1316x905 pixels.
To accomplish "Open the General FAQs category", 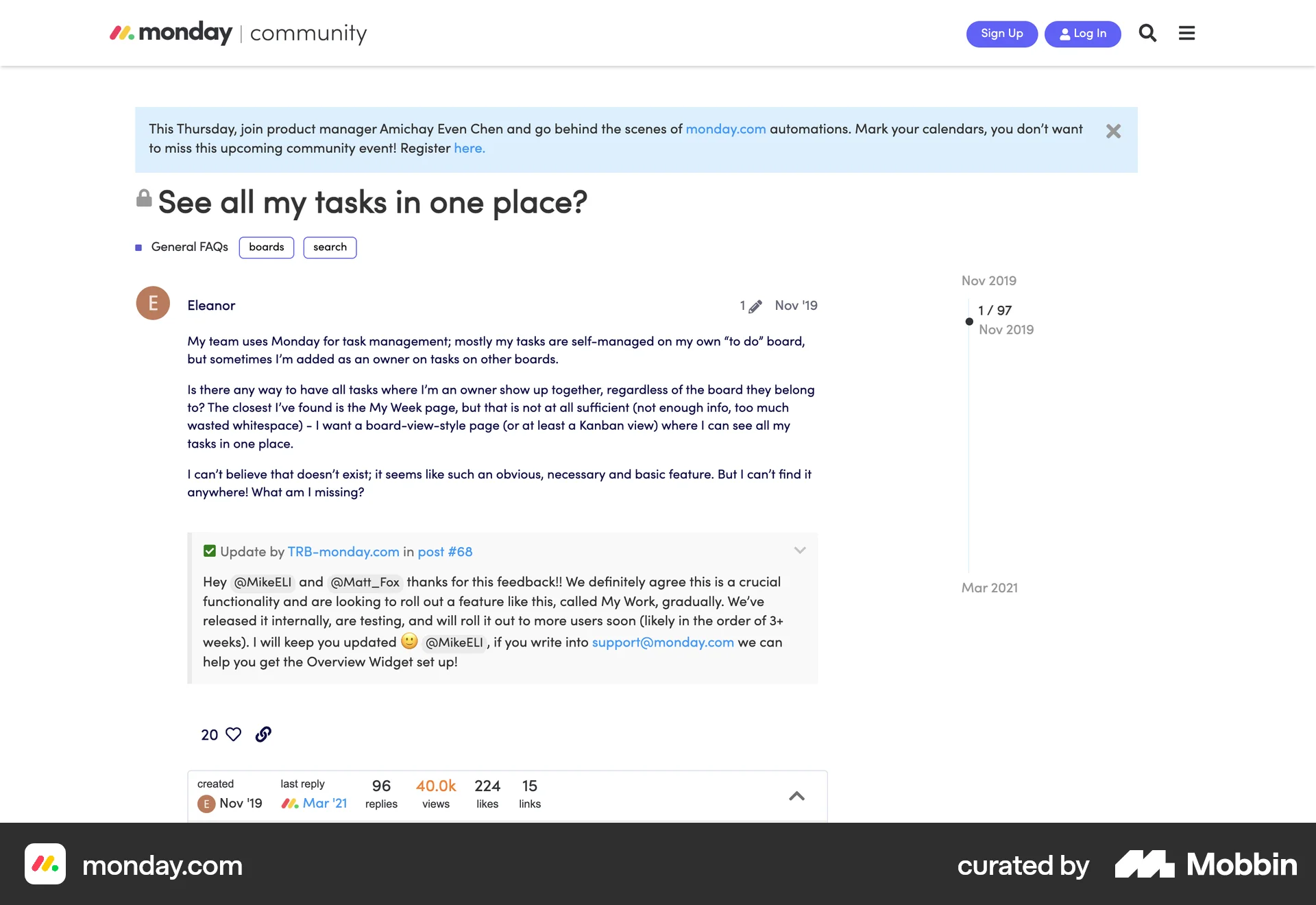I will pos(189,247).
